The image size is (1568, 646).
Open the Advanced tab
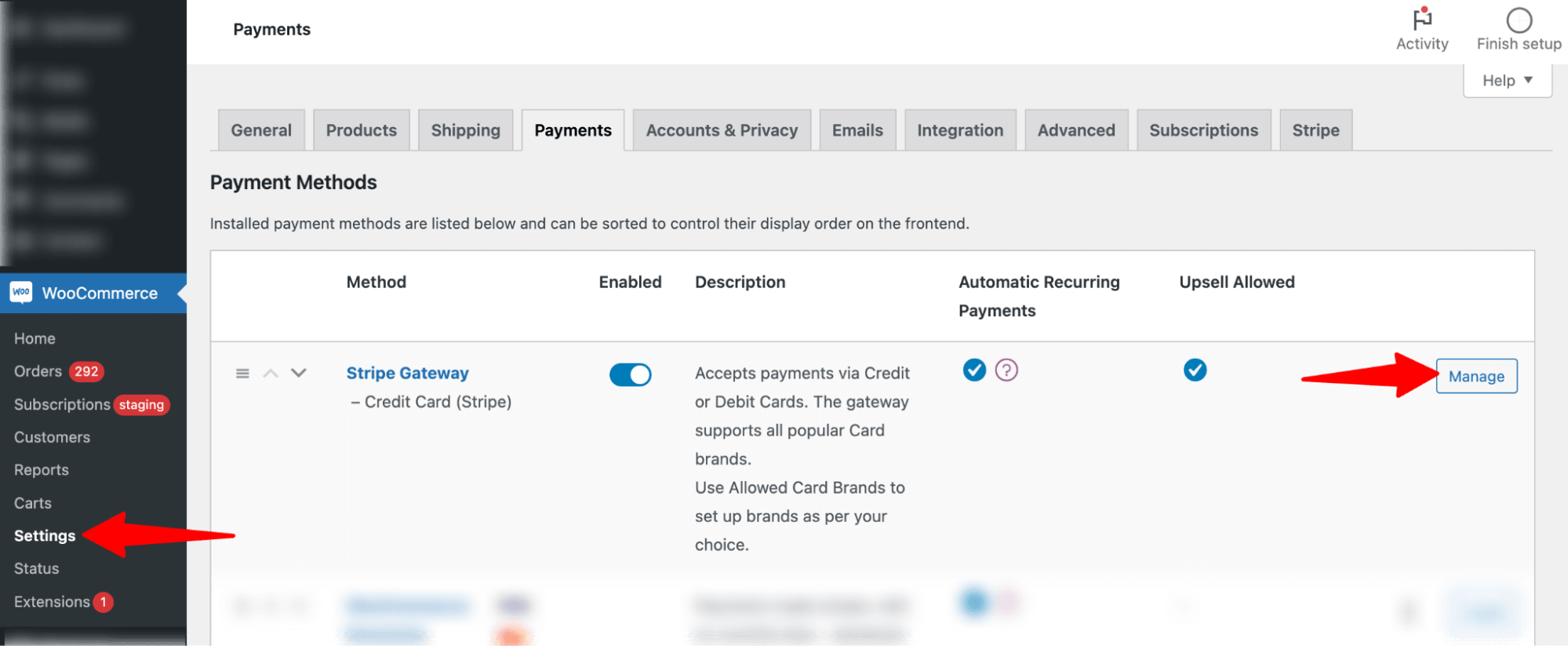1076,130
